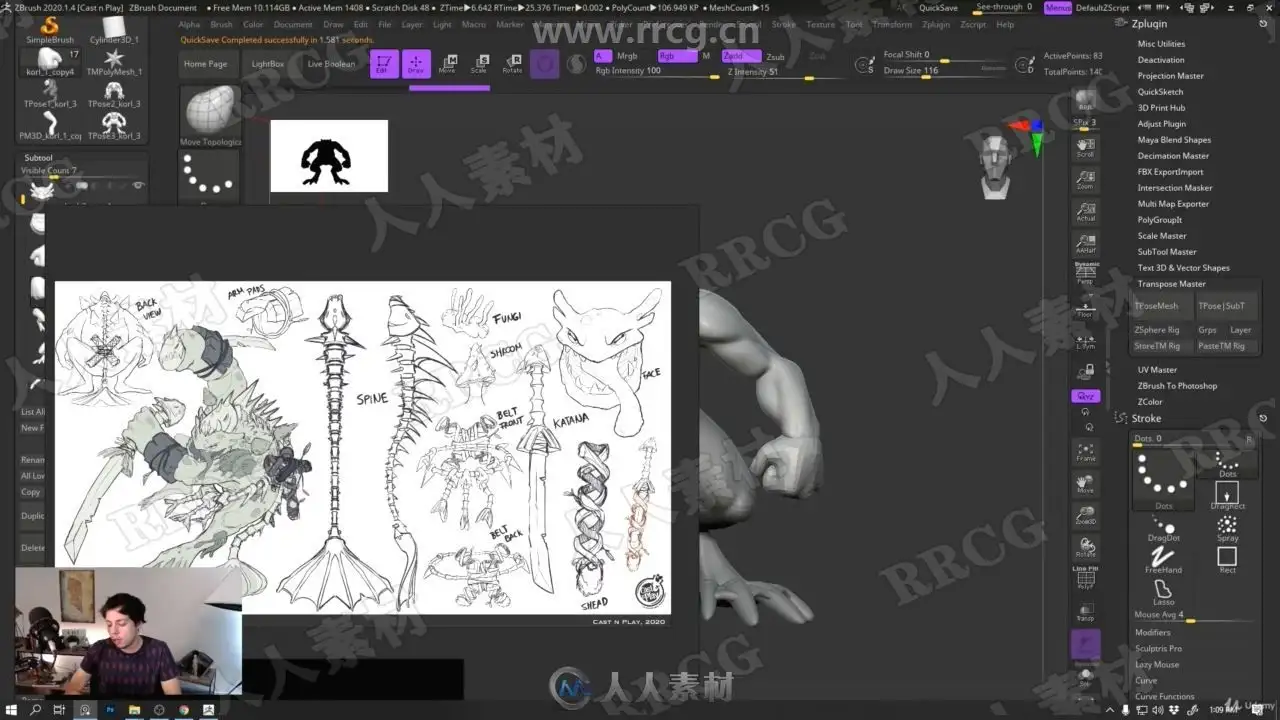Click the Live Boolean button
The image size is (1280, 720).
(331, 64)
